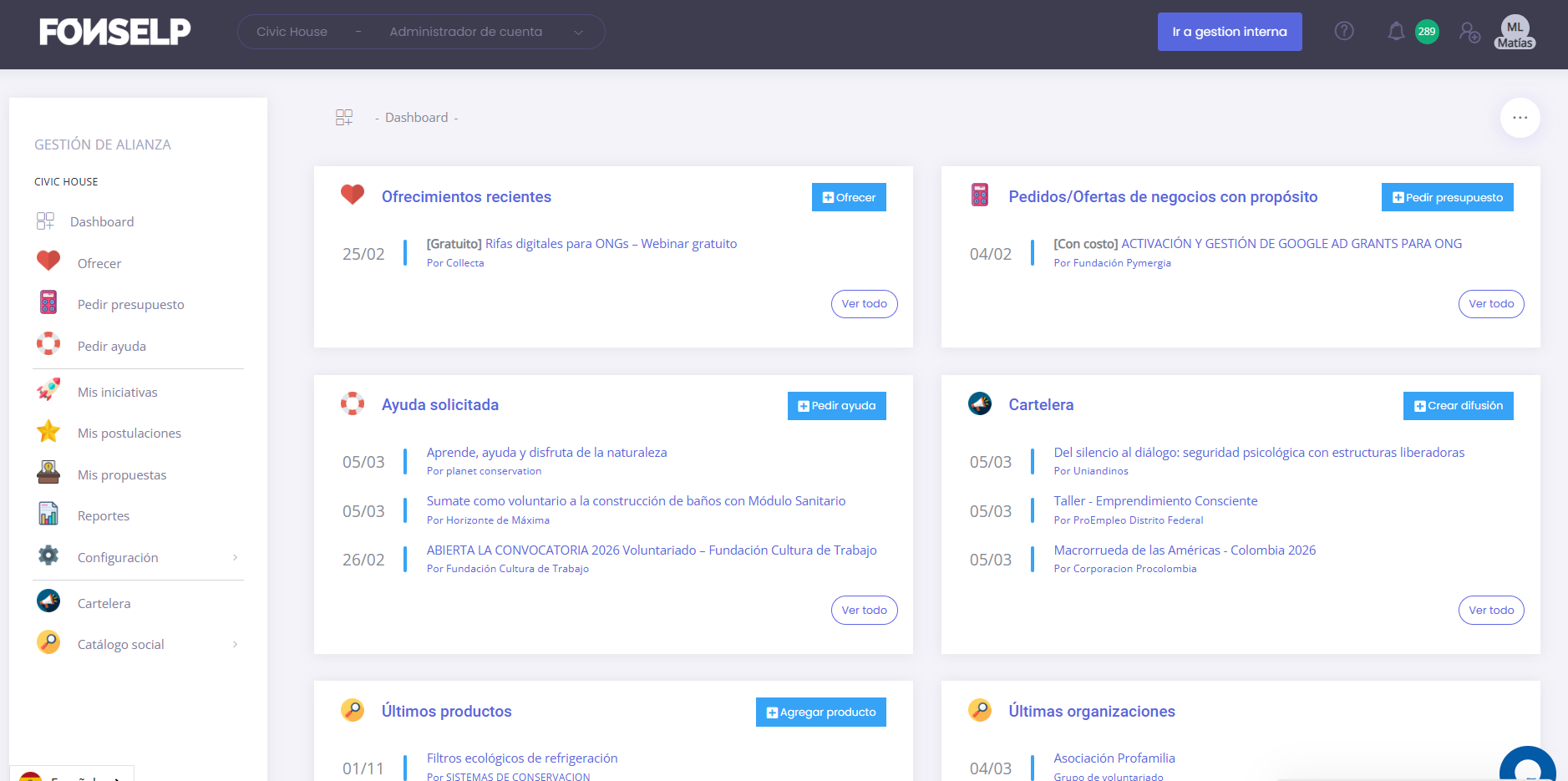This screenshot has height=781, width=1568.
Task: Click the Ir a gestion interna button
Action: click(x=1230, y=31)
